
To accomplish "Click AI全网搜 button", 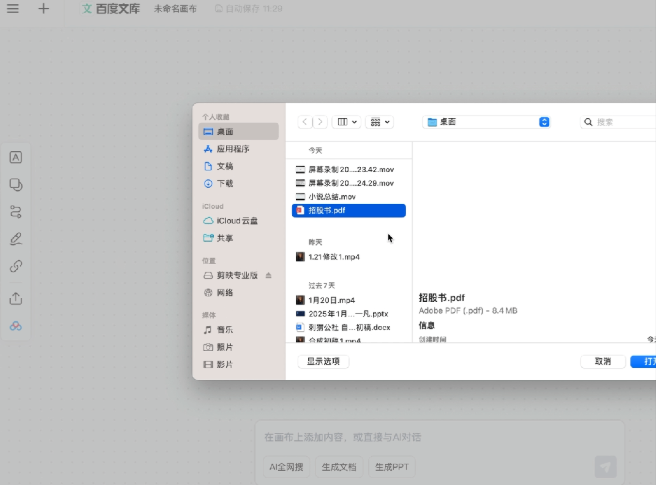I will tap(286, 467).
